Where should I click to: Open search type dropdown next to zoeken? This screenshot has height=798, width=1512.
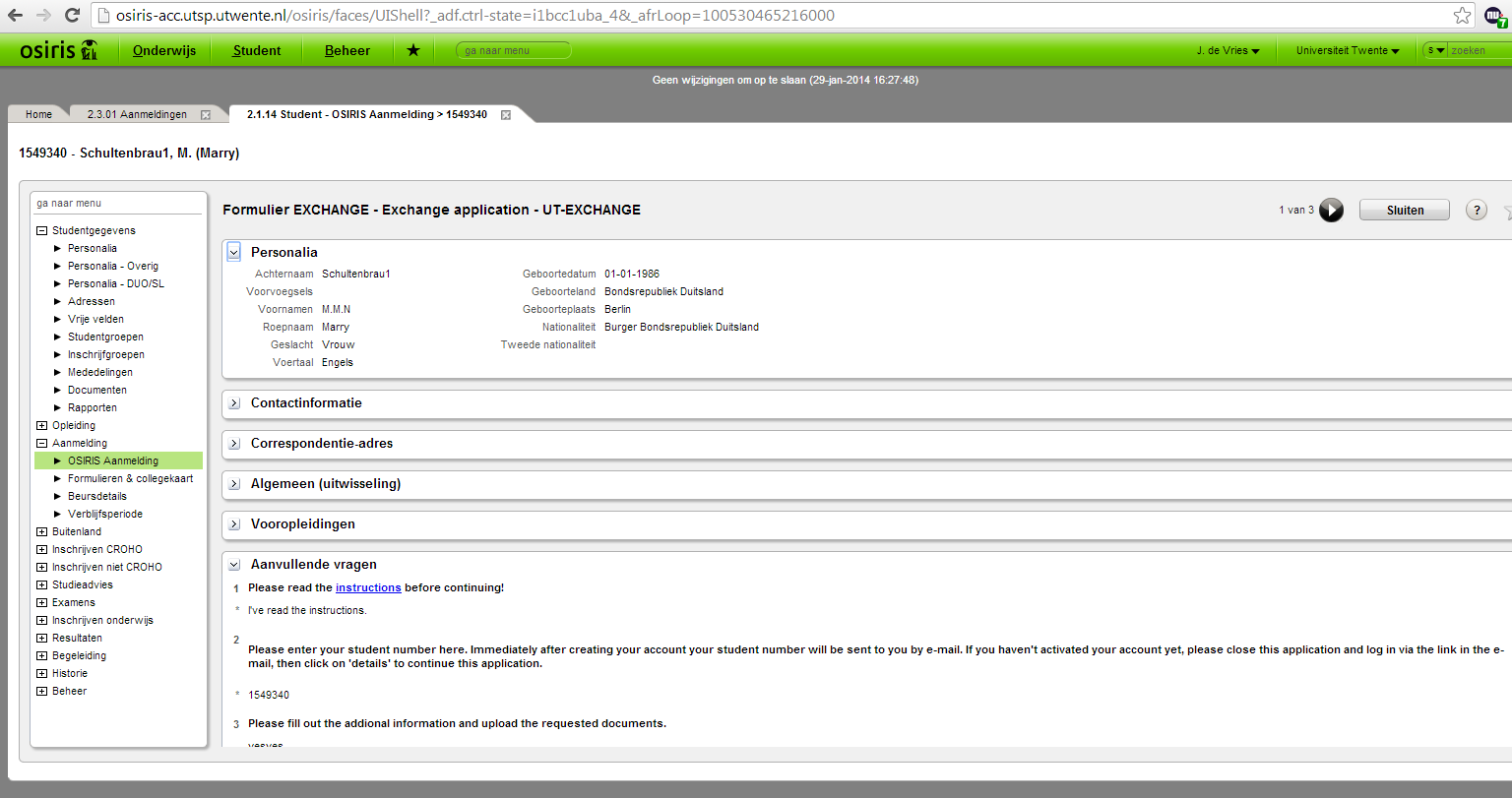pos(1436,50)
